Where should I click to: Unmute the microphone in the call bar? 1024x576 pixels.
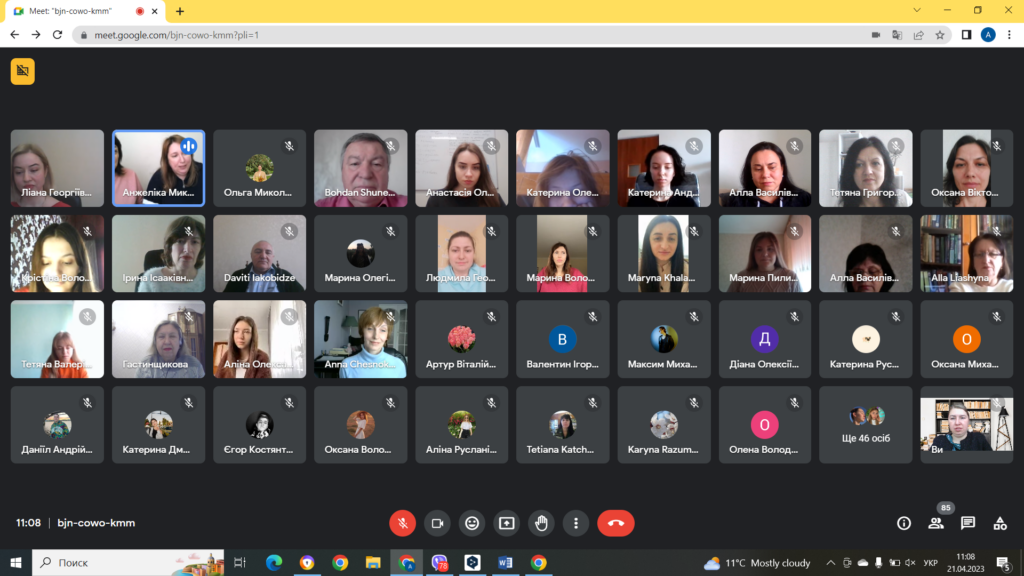coord(402,523)
